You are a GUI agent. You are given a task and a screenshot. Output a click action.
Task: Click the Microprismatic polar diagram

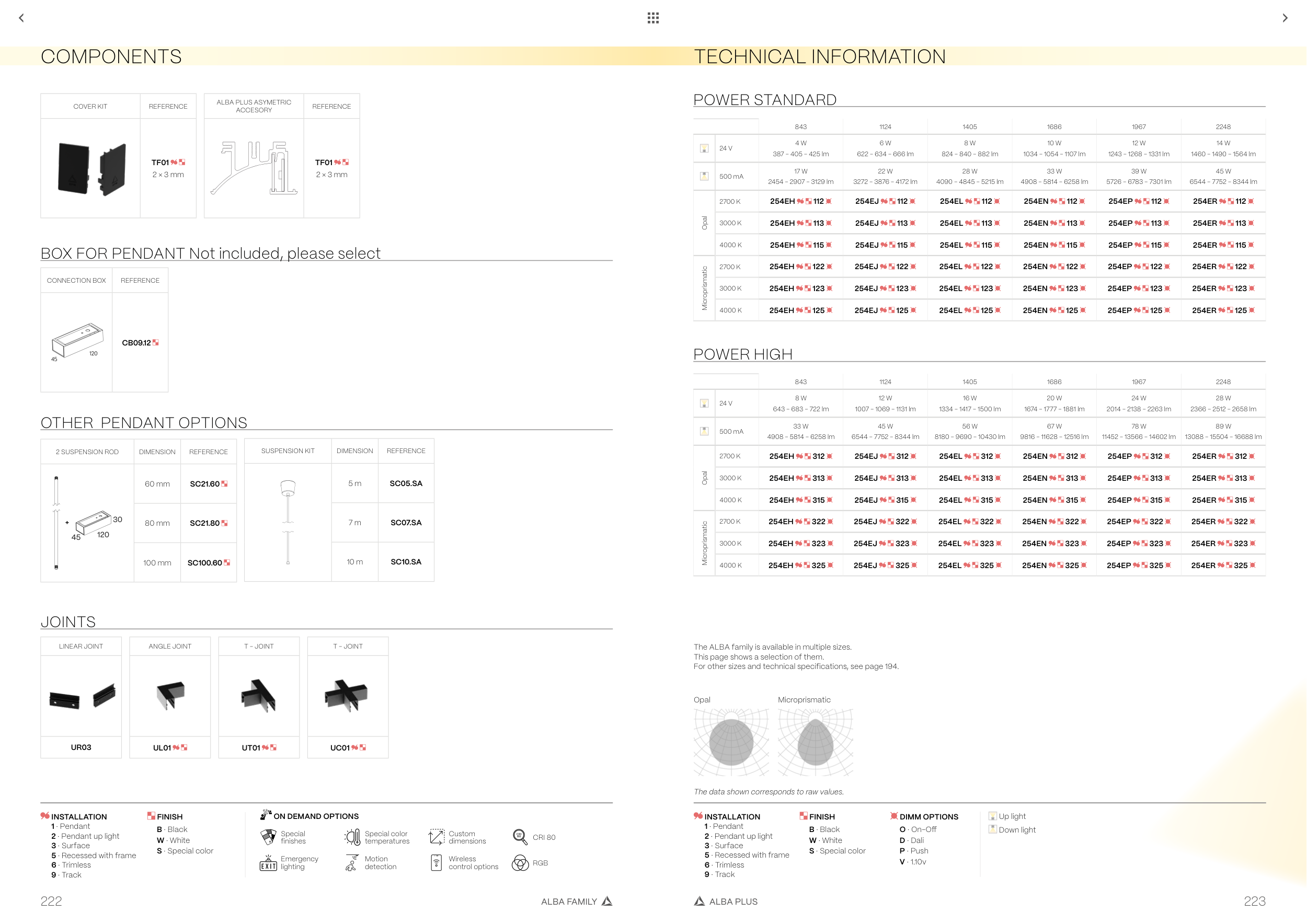tap(815, 742)
